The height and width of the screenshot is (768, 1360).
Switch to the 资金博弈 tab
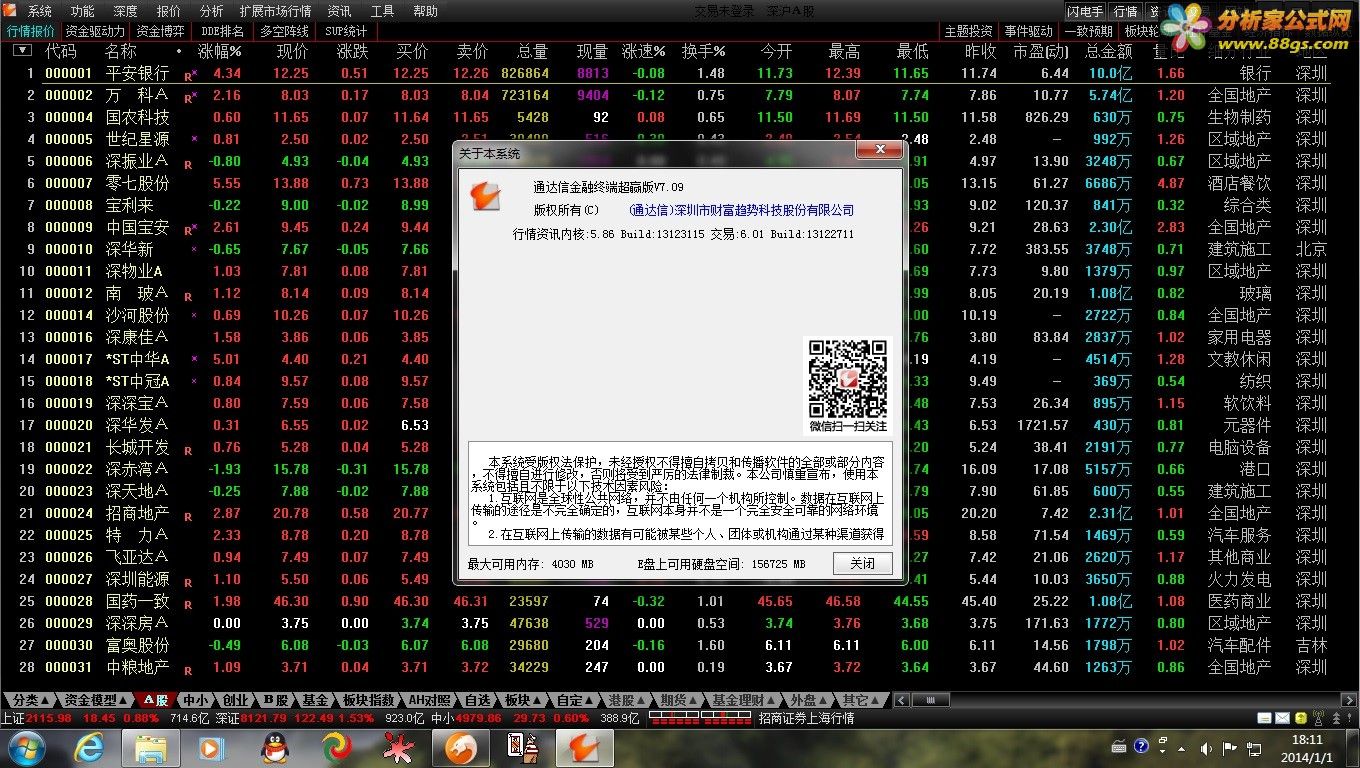tap(160, 31)
